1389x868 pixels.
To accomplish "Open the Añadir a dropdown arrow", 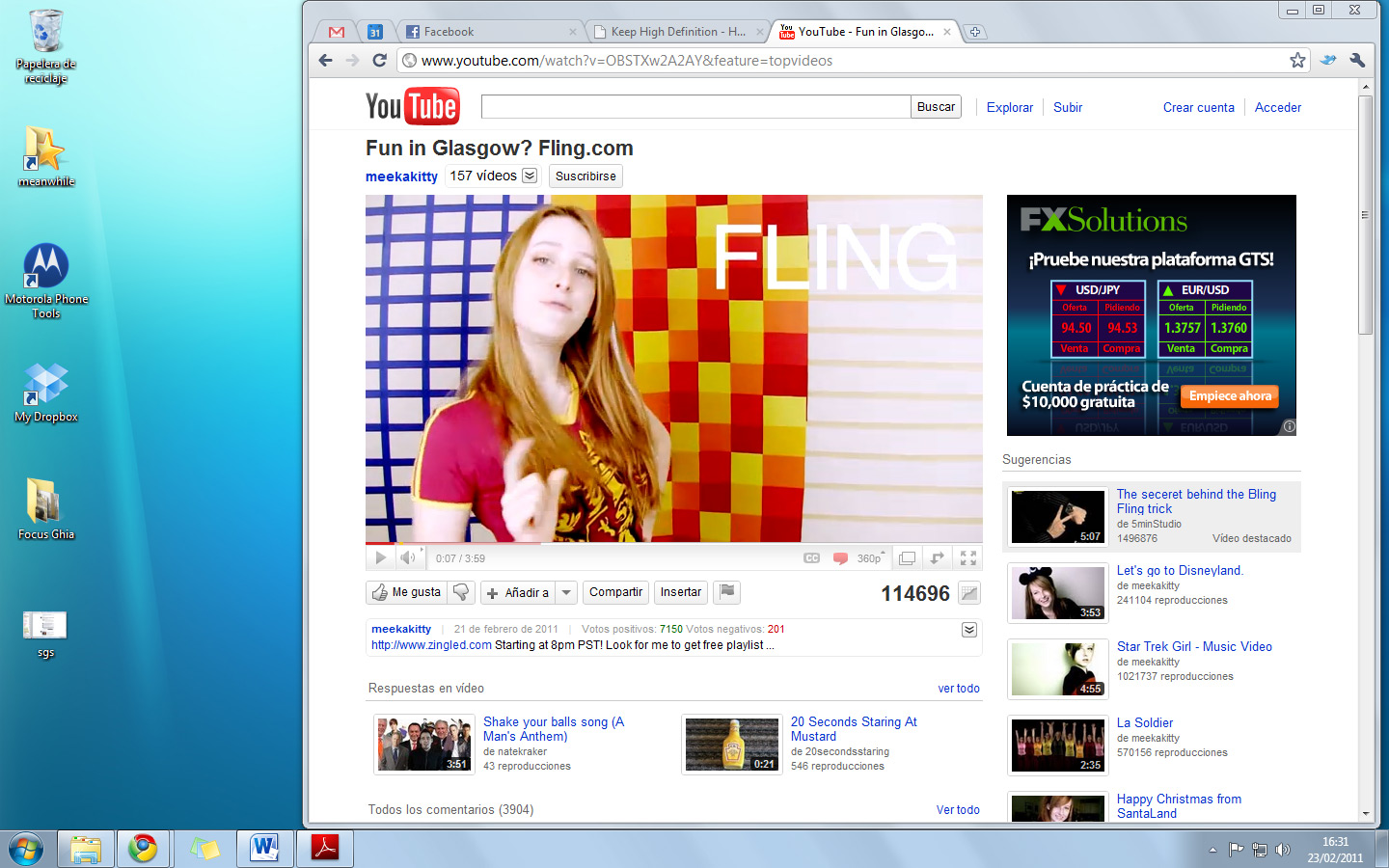I will pos(567,592).
